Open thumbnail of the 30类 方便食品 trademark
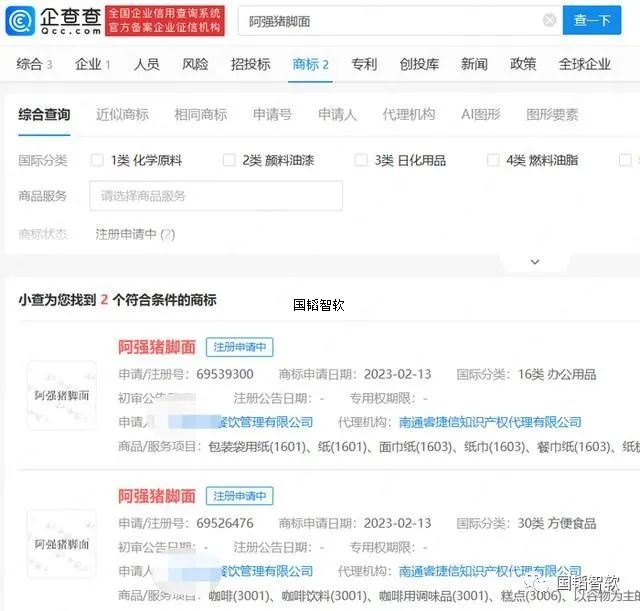Image resolution: width=640 pixels, height=611 pixels. [x=62, y=544]
